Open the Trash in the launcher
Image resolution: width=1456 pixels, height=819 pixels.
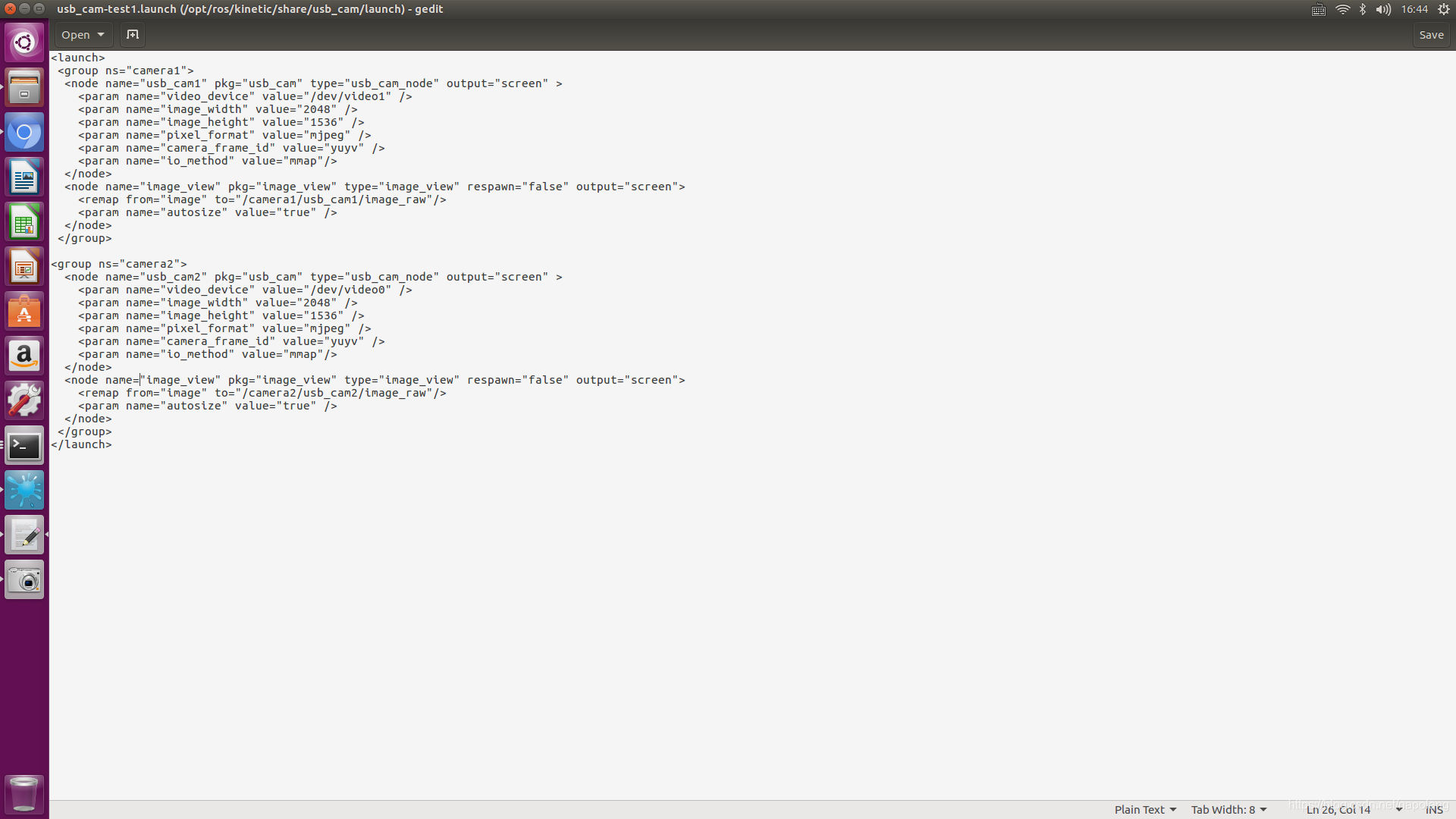point(24,794)
